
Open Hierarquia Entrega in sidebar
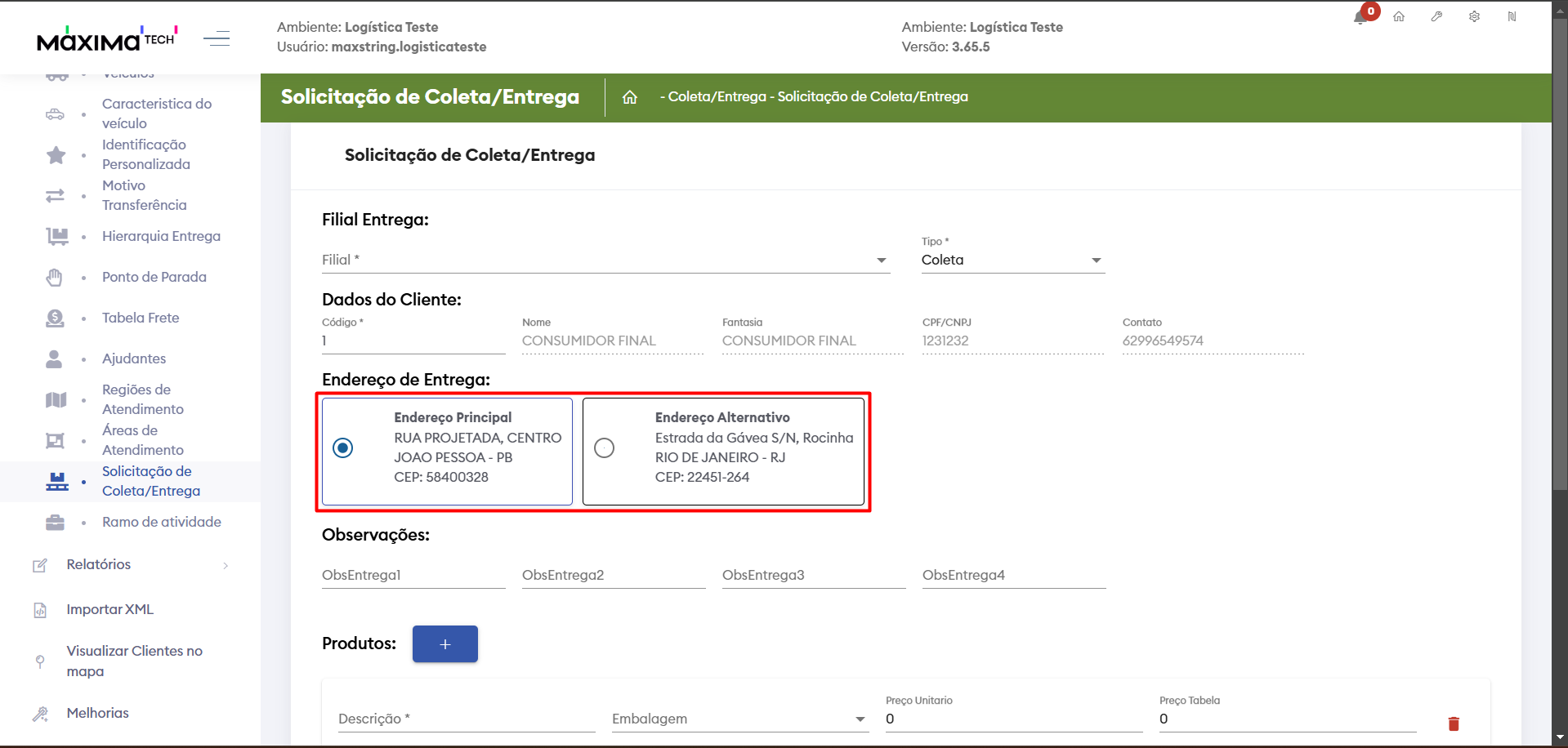coord(161,237)
